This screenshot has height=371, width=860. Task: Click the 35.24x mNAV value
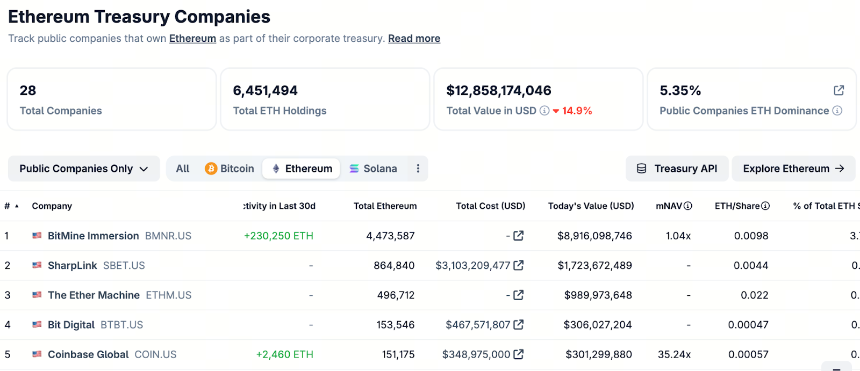point(674,355)
